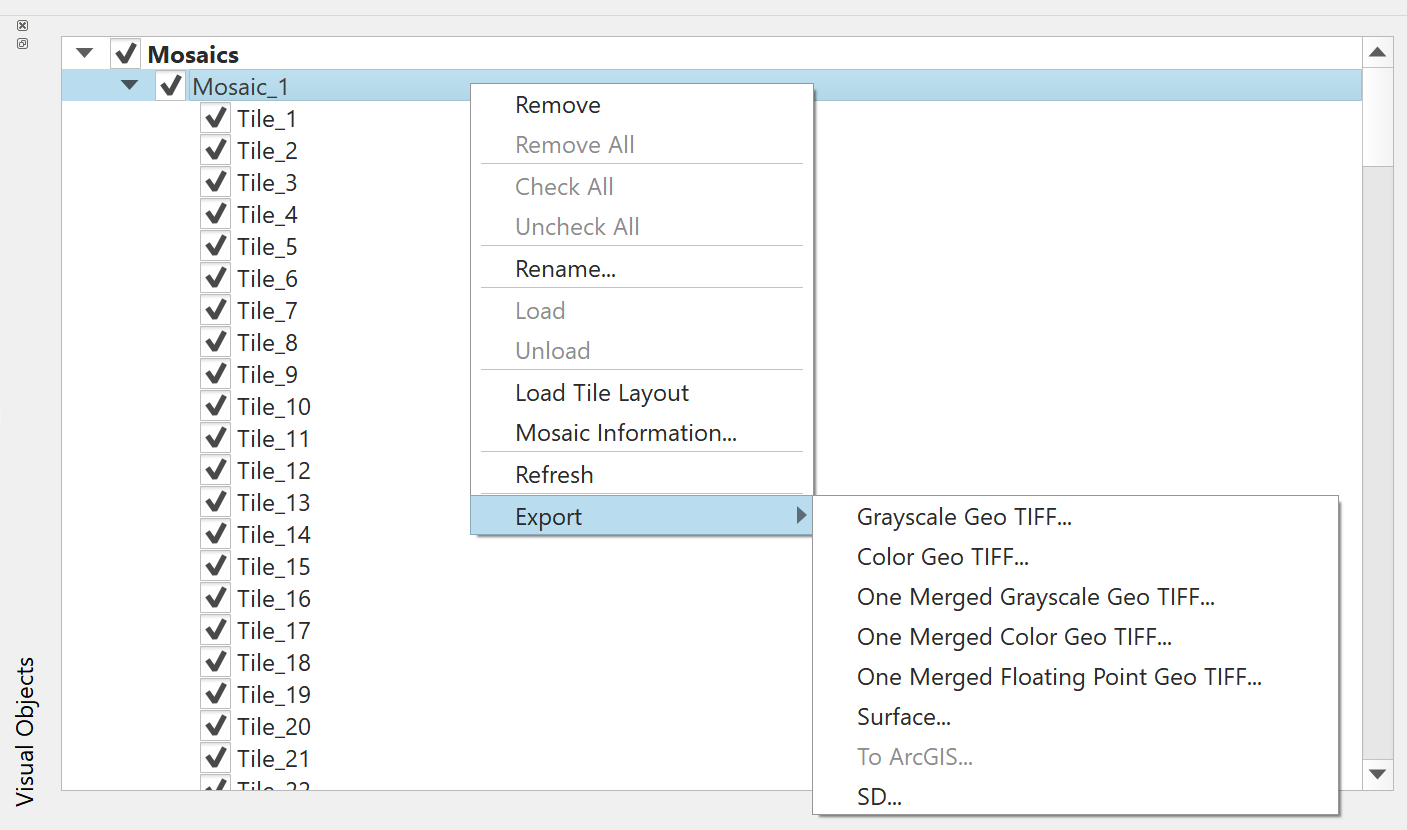1407x830 pixels.
Task: Select the Tile_18 tree item
Action: click(x=273, y=662)
